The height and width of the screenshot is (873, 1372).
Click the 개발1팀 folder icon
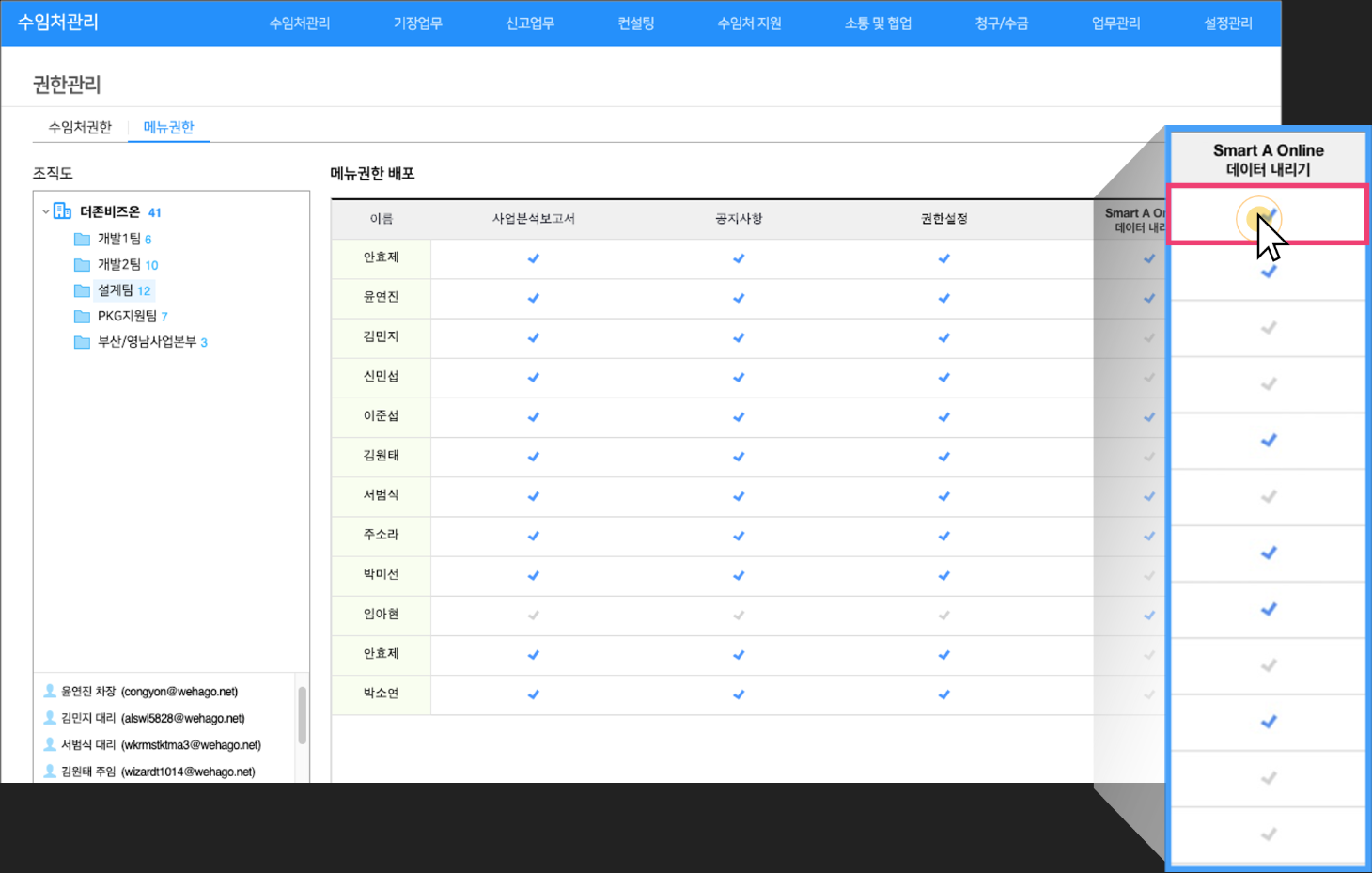82,239
